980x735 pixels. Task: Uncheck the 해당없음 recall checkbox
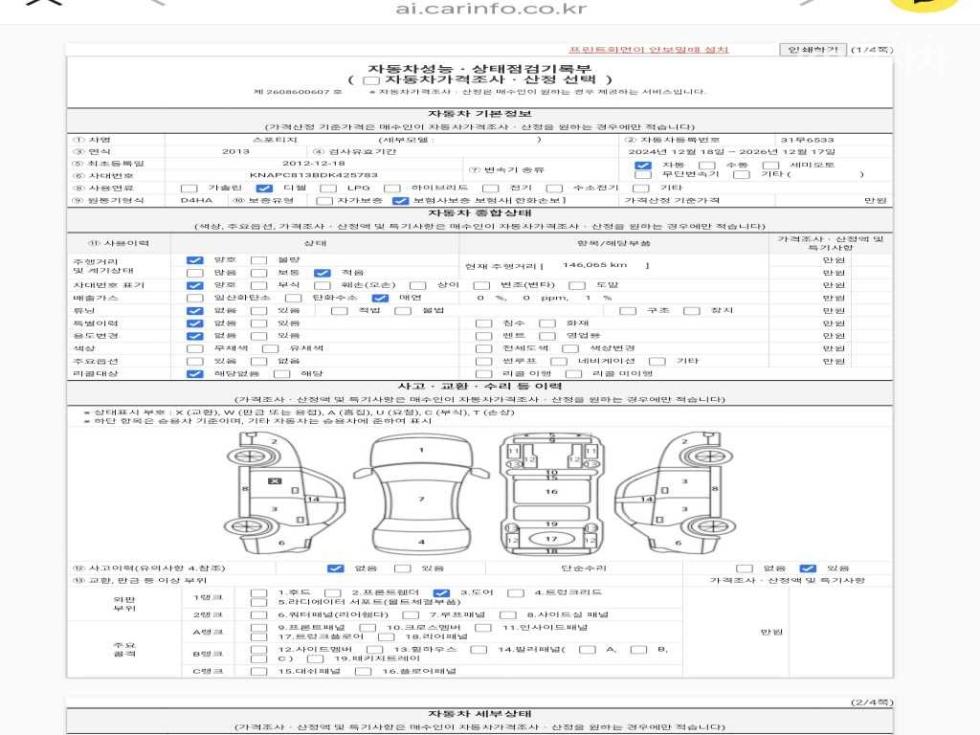[195, 374]
